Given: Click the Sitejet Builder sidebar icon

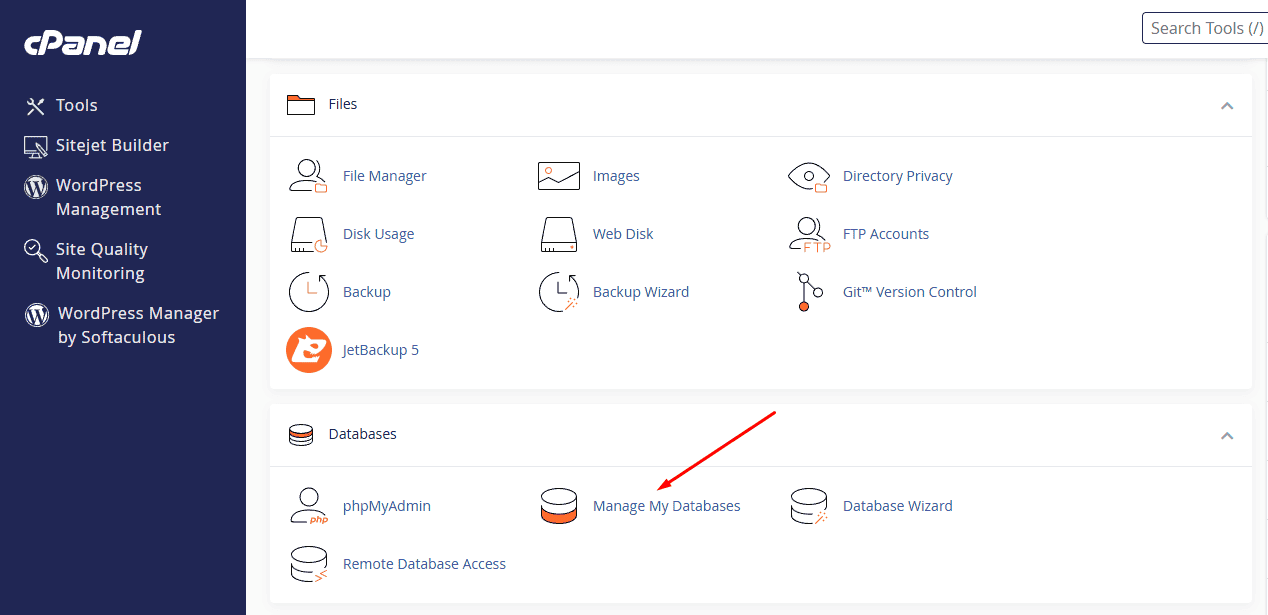Looking at the screenshot, I should click(36, 146).
